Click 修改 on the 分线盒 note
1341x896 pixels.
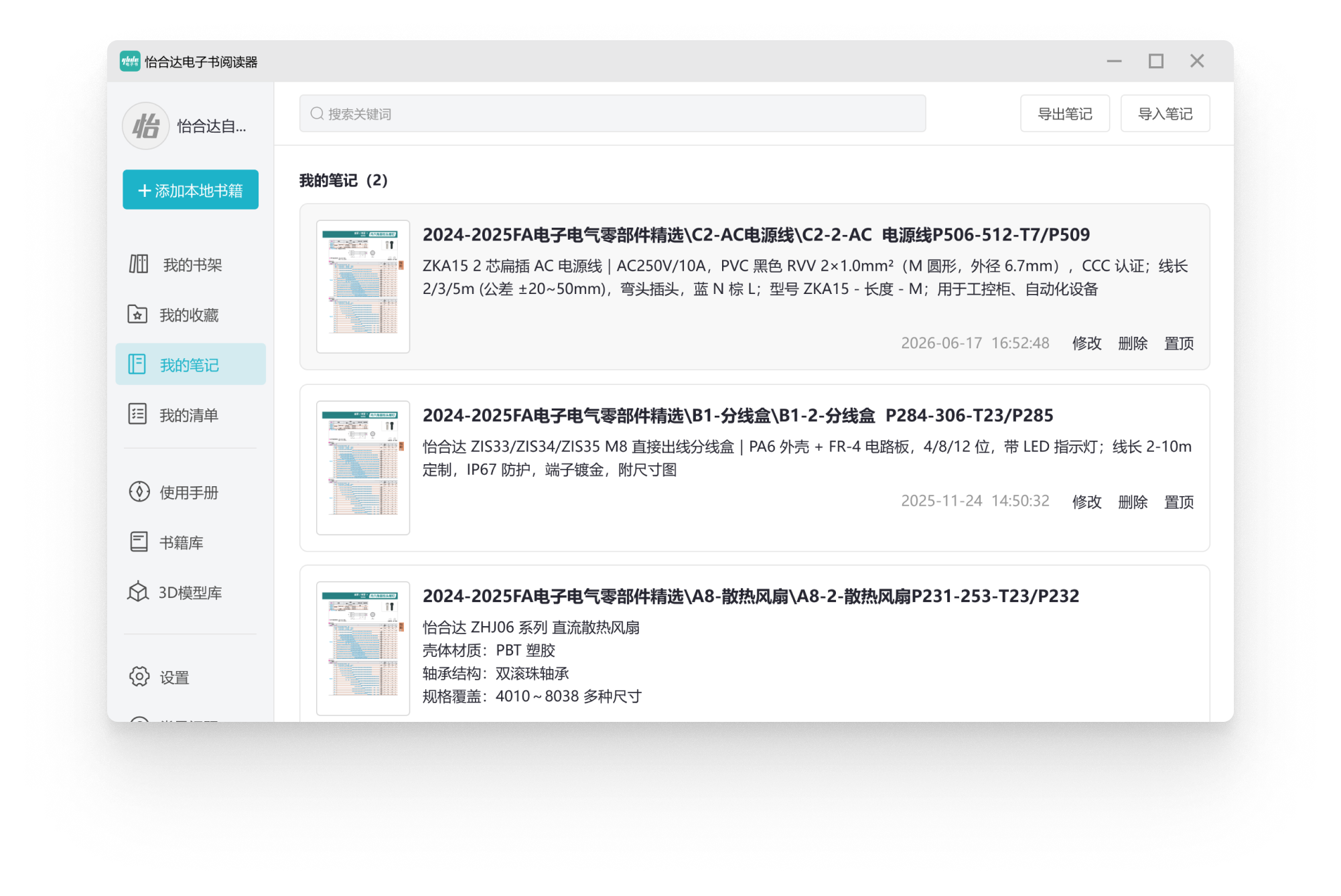(x=1086, y=502)
